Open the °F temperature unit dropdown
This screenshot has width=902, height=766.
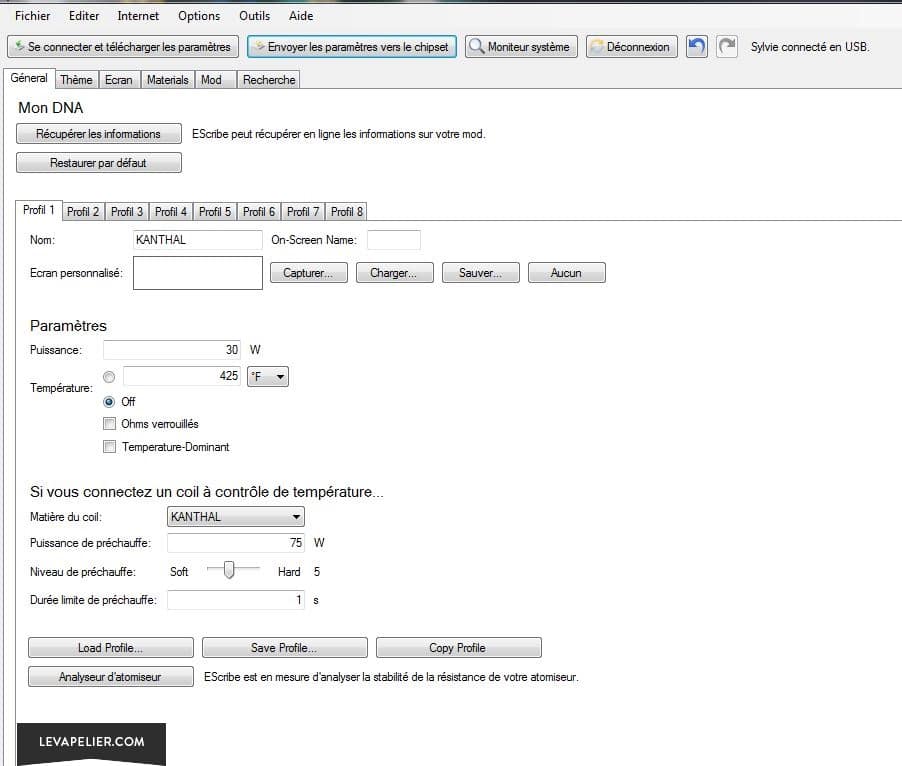tap(267, 377)
